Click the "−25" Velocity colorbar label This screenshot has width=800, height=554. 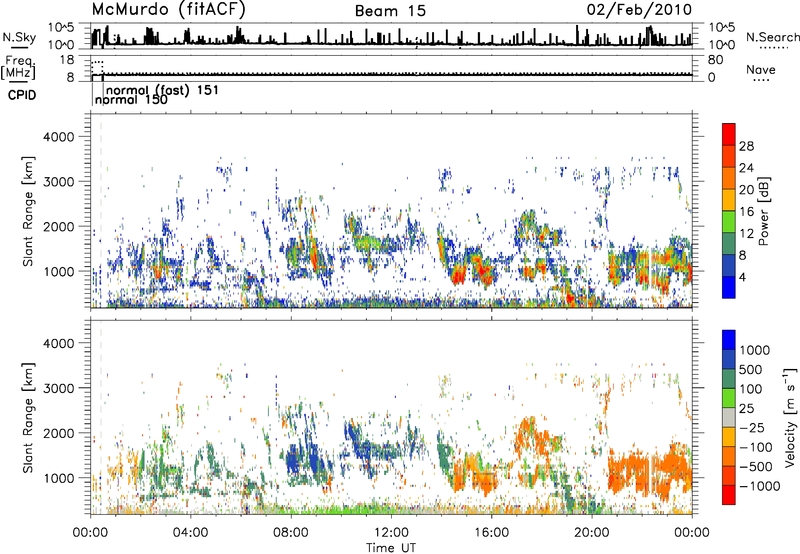coord(752,427)
